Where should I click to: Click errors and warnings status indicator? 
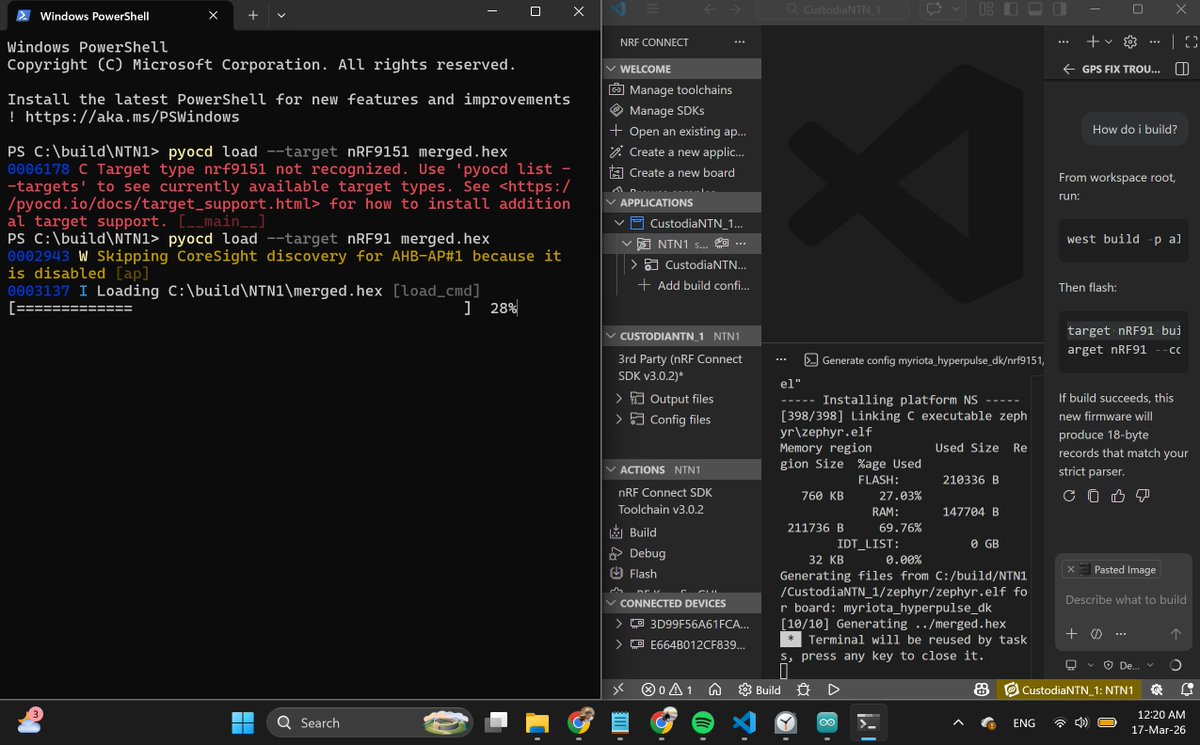click(x=667, y=689)
